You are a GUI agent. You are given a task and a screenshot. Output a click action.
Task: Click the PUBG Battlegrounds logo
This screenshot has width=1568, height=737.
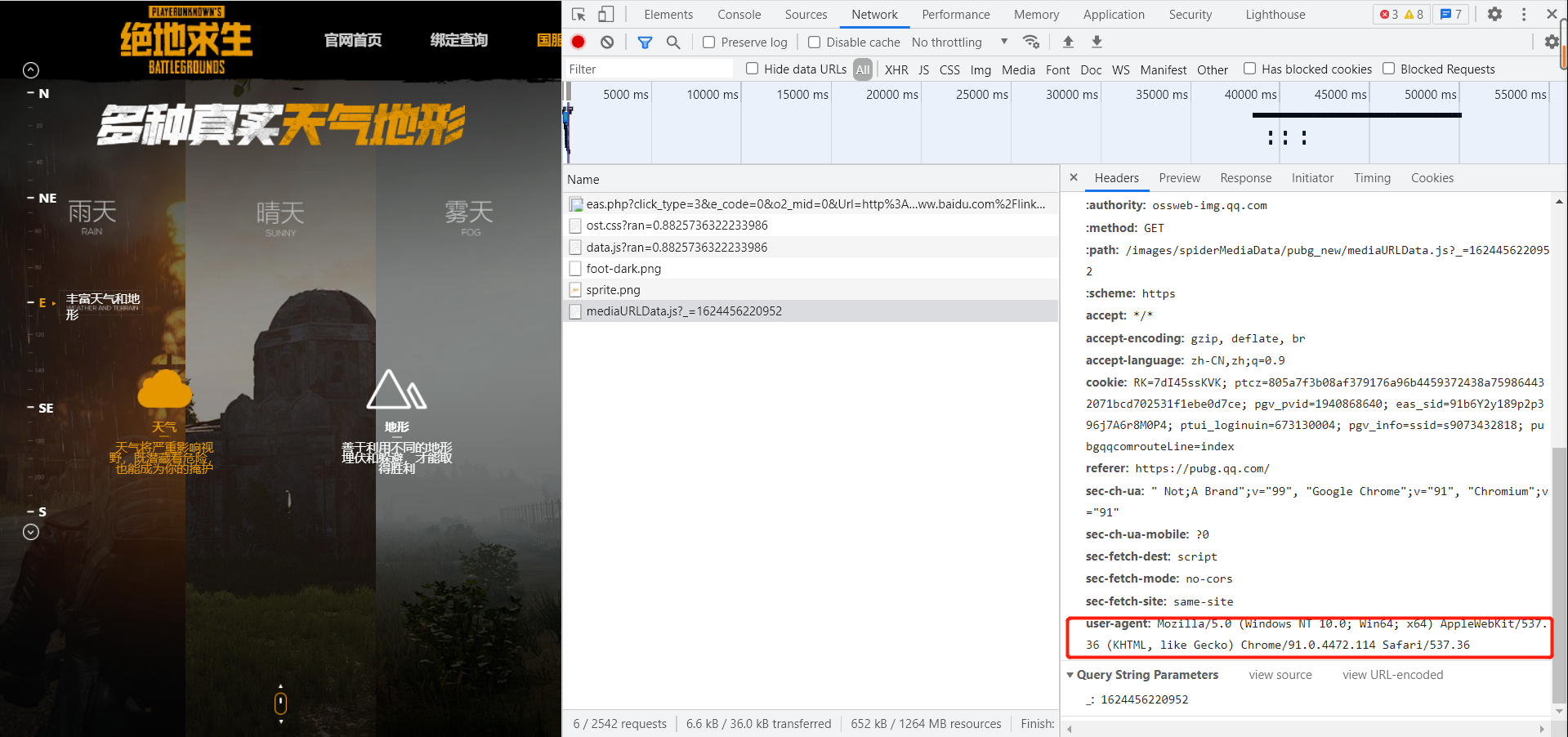click(x=186, y=40)
